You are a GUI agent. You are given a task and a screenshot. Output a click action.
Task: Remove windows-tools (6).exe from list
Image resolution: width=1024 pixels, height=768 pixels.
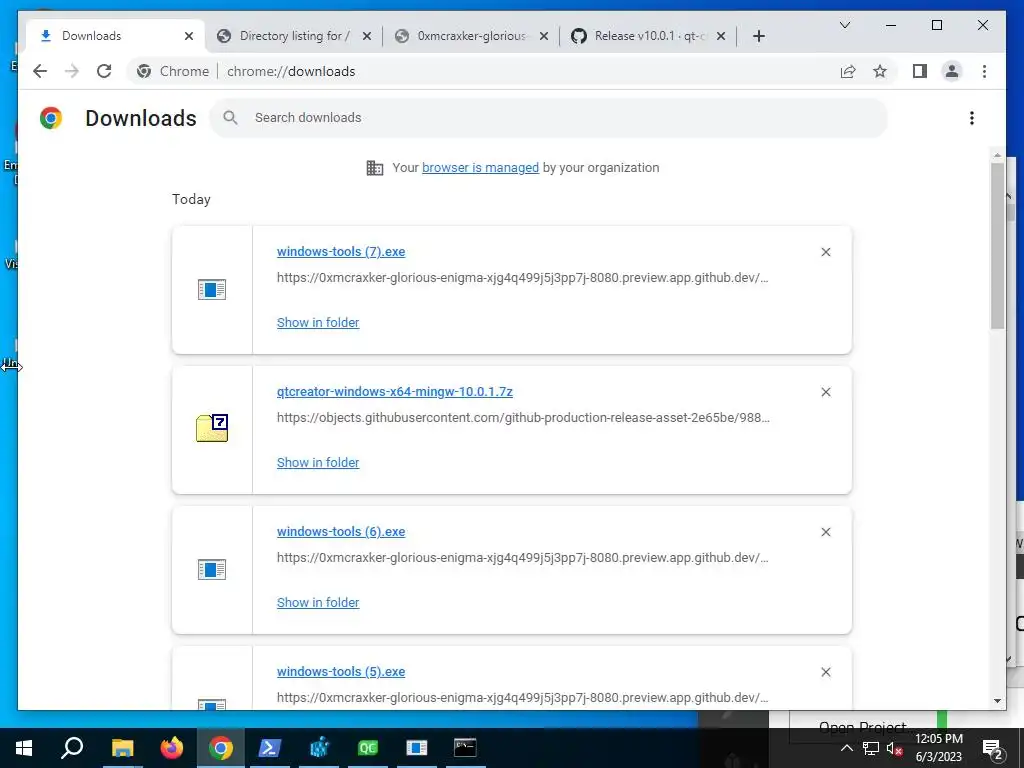pyautogui.click(x=825, y=532)
